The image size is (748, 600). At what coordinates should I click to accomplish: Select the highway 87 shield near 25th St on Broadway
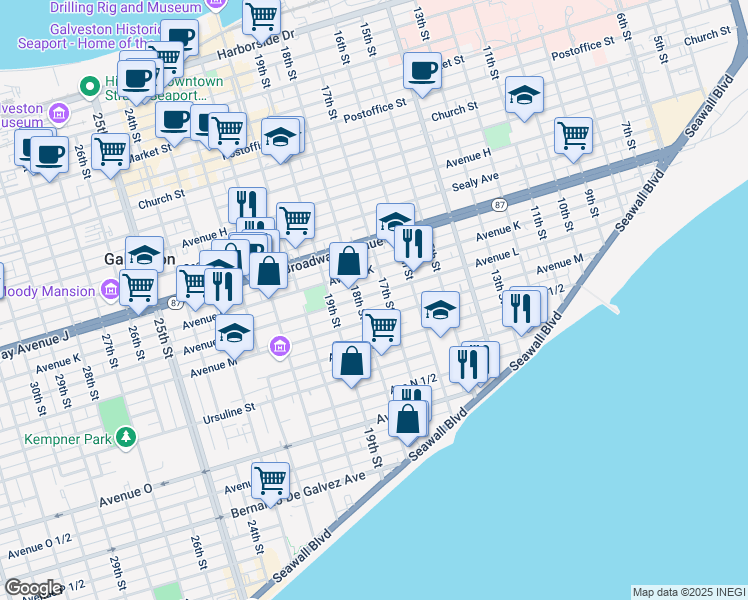tap(176, 303)
